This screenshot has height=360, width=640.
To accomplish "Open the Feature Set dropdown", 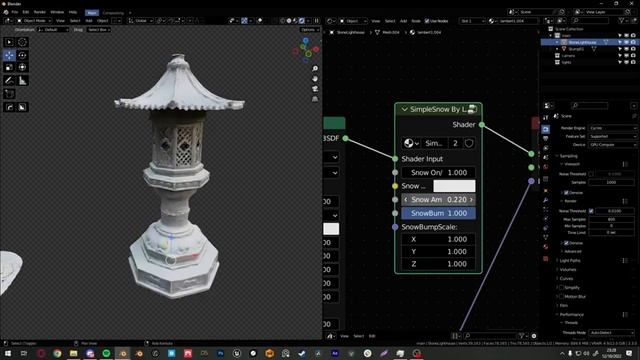I will (613, 136).
